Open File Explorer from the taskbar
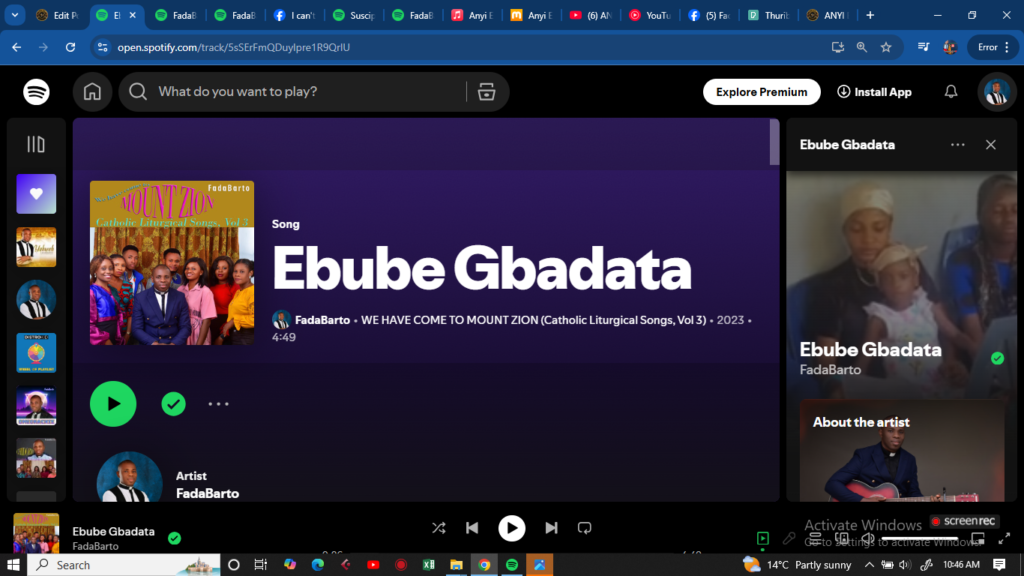This screenshot has width=1024, height=576. [x=456, y=565]
